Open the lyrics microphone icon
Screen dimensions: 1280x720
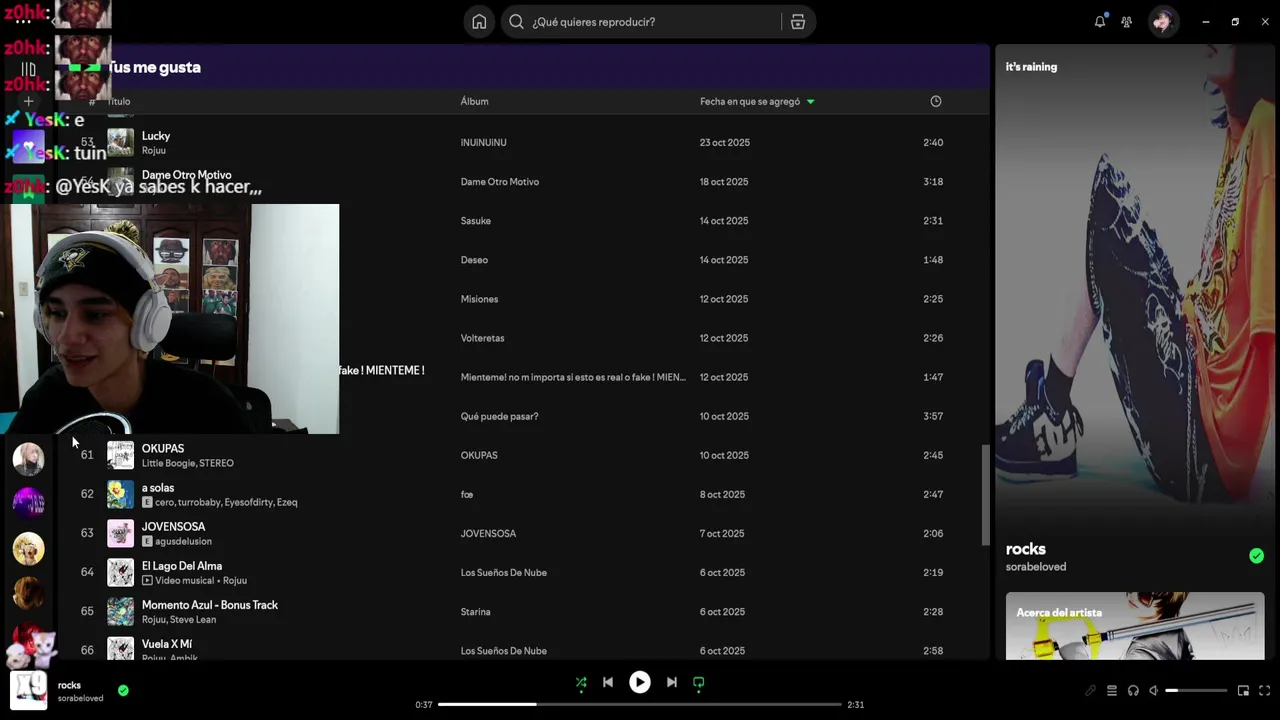pyautogui.click(x=1090, y=690)
